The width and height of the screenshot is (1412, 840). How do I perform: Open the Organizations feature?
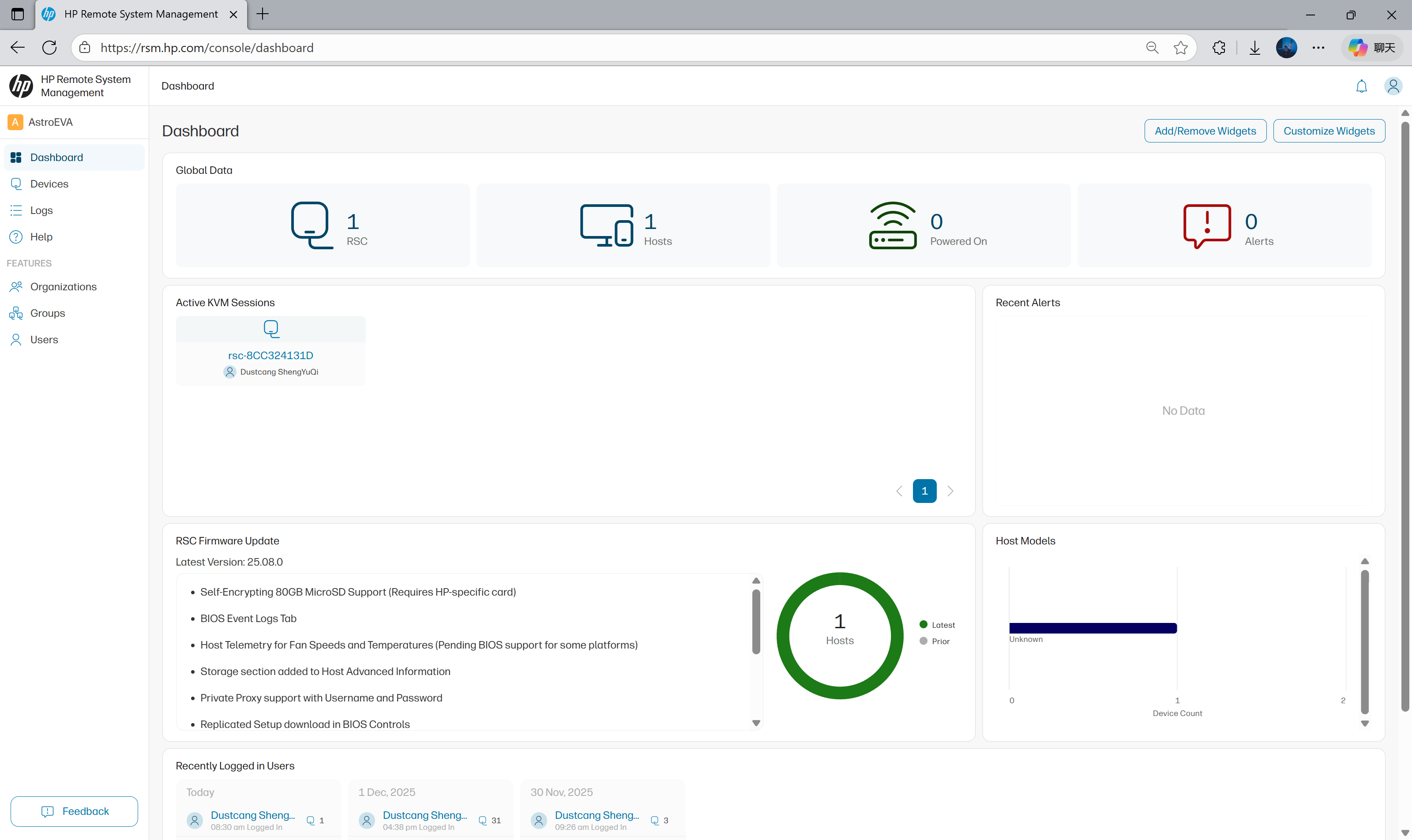coord(63,286)
